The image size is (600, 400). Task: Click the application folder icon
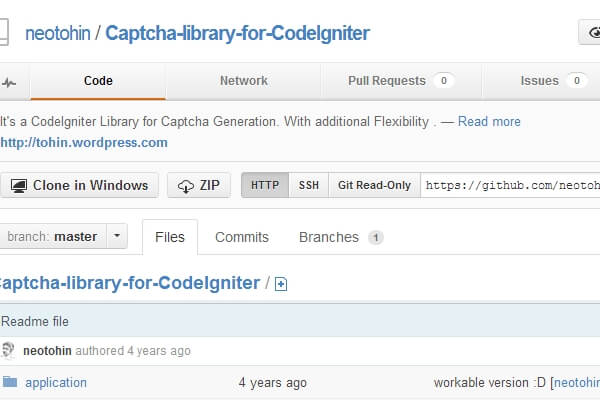[x=10, y=382]
